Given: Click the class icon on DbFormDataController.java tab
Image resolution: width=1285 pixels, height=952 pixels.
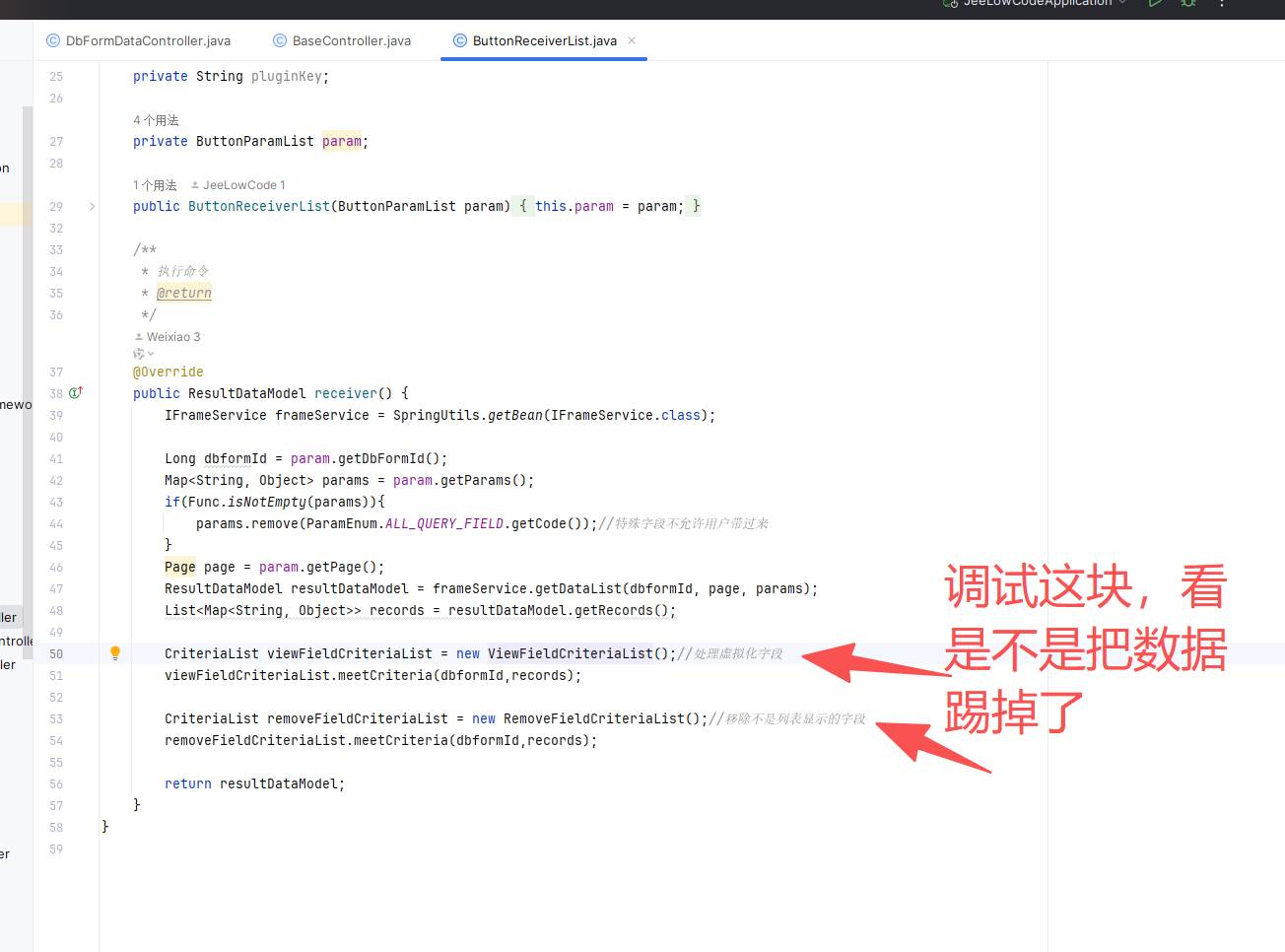Looking at the screenshot, I should [x=53, y=40].
